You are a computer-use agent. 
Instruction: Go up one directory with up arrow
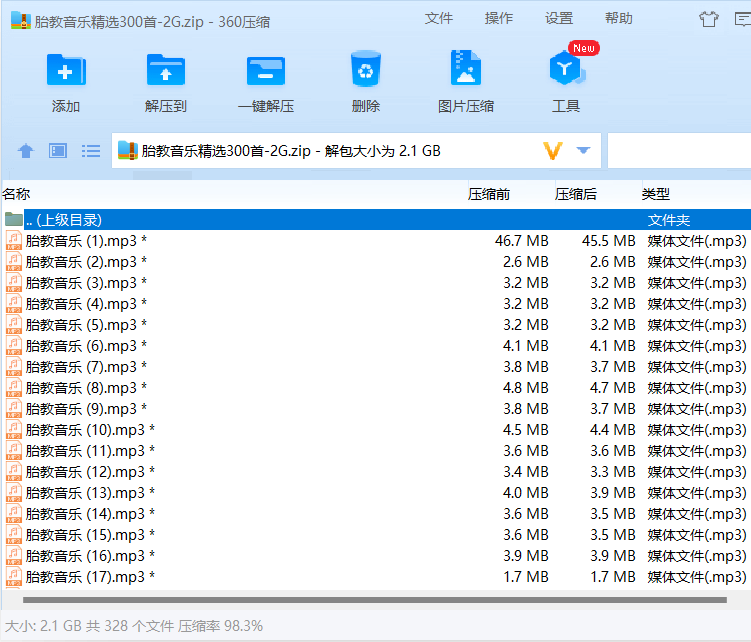[x=26, y=151]
